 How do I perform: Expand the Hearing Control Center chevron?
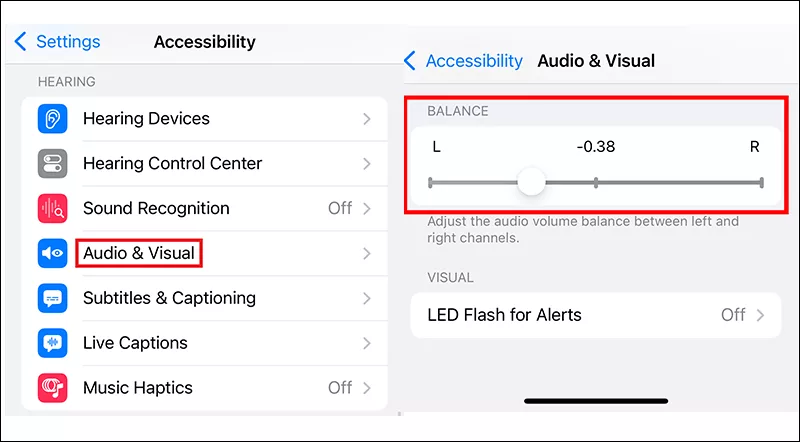(x=367, y=164)
